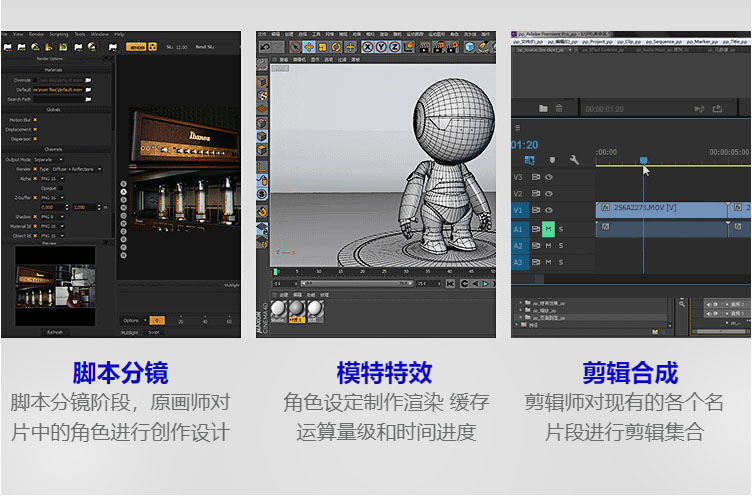Click the blue cube primitive icon in Cinema 4D
This screenshot has width=752, height=496.
(x=470, y=47)
